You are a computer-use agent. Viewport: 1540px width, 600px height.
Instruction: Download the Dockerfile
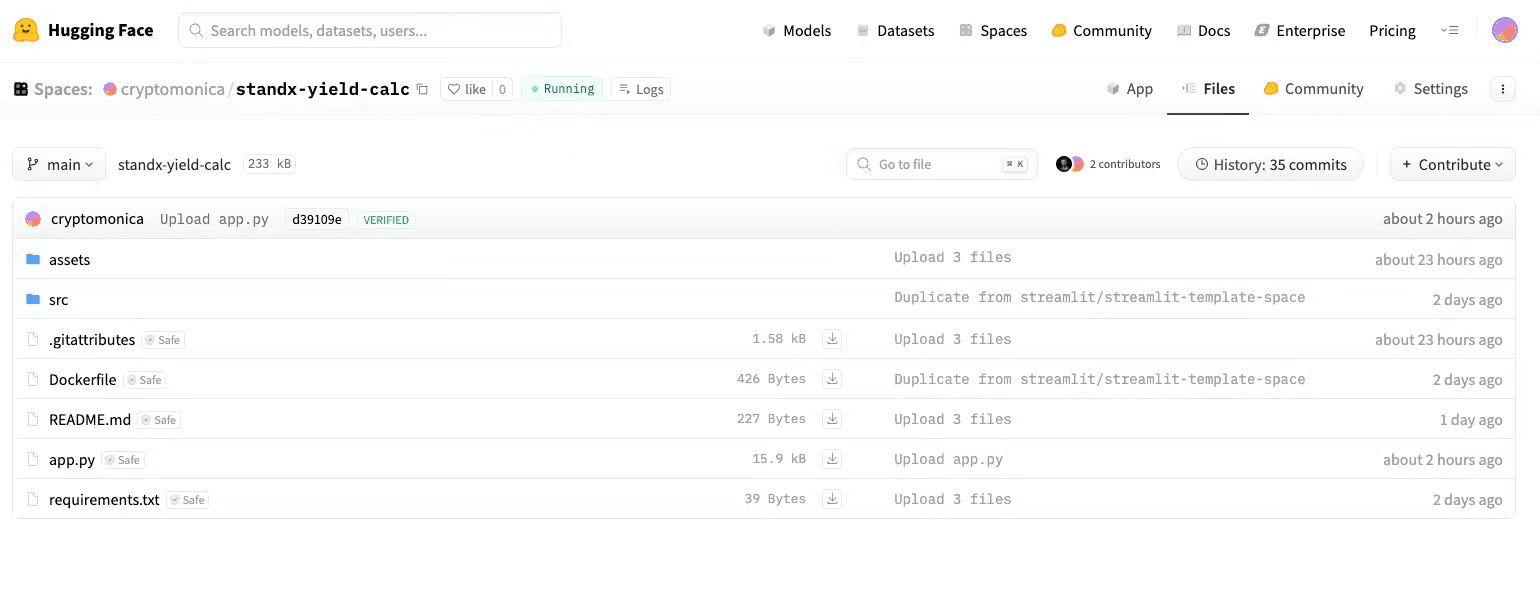pos(832,379)
